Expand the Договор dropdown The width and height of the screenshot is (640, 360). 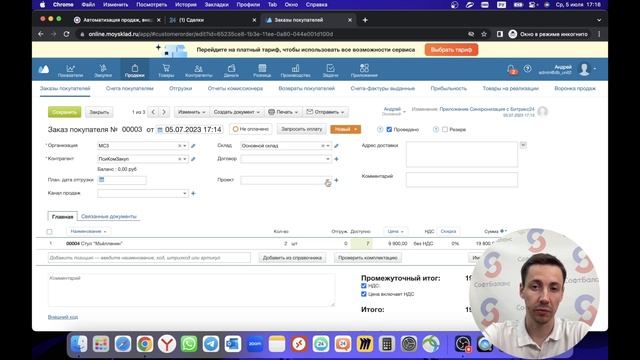pyautogui.click(x=327, y=159)
